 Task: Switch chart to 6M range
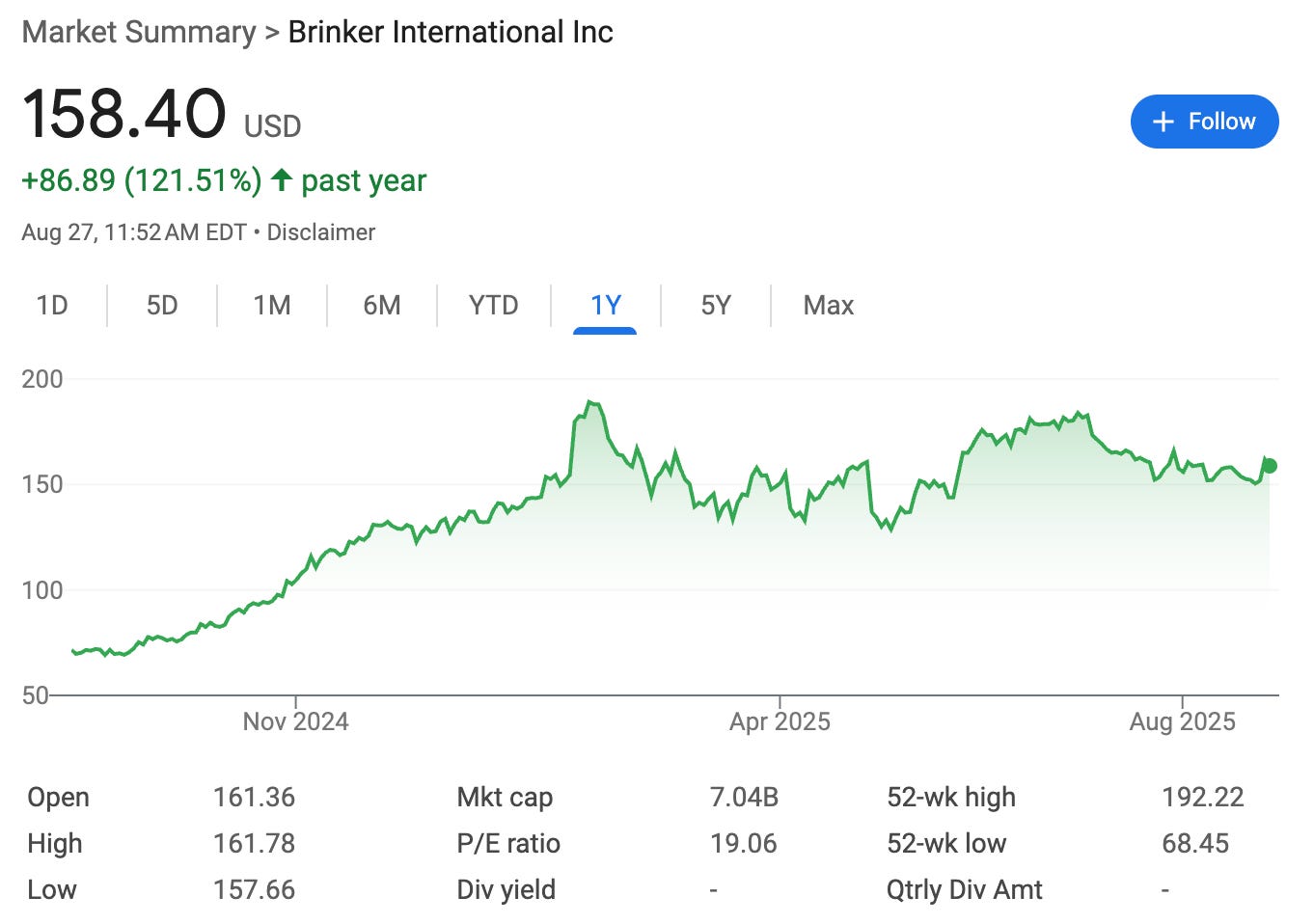click(x=382, y=306)
